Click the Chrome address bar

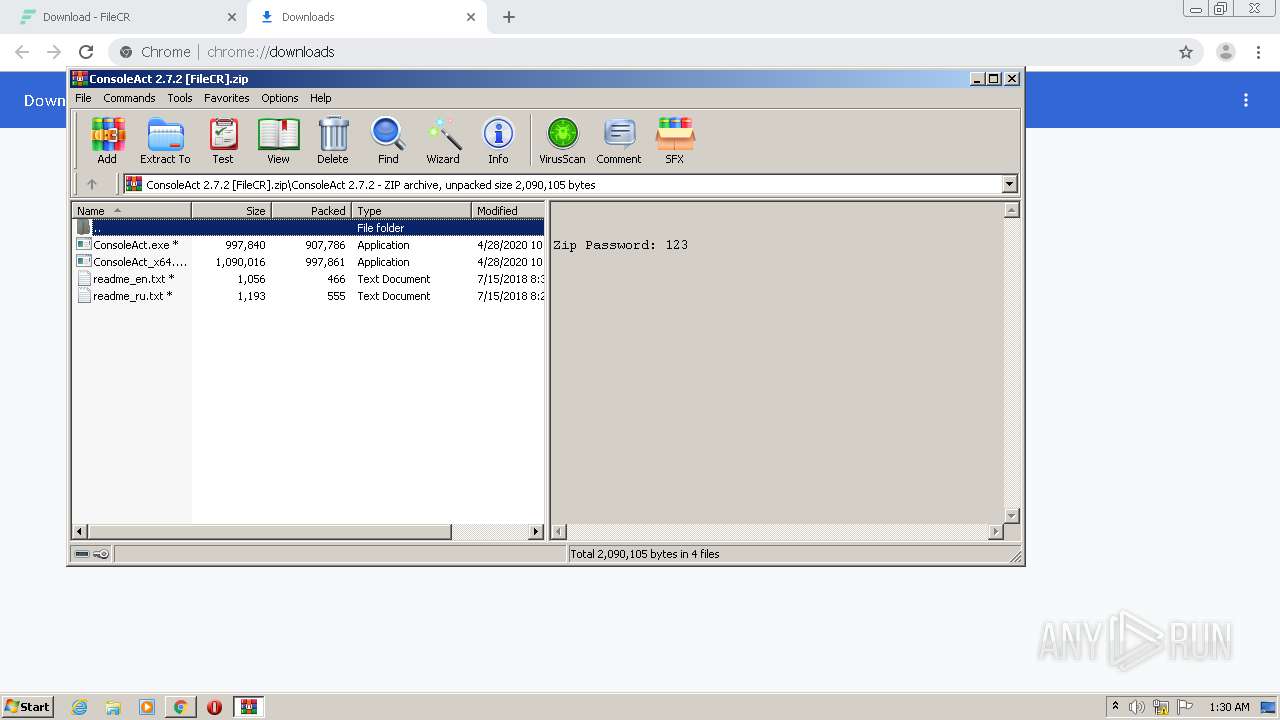[x=640, y=52]
